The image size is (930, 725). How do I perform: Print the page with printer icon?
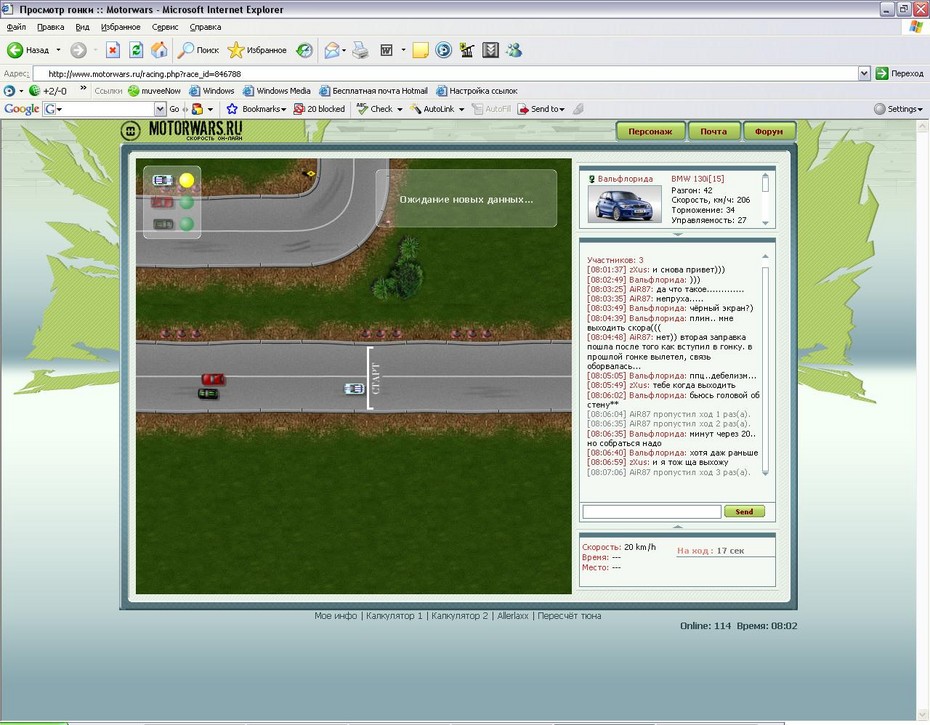point(360,50)
